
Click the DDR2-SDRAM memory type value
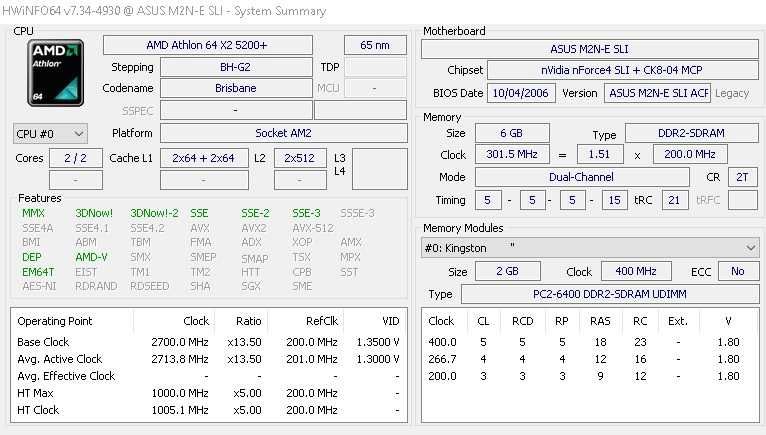click(692, 133)
